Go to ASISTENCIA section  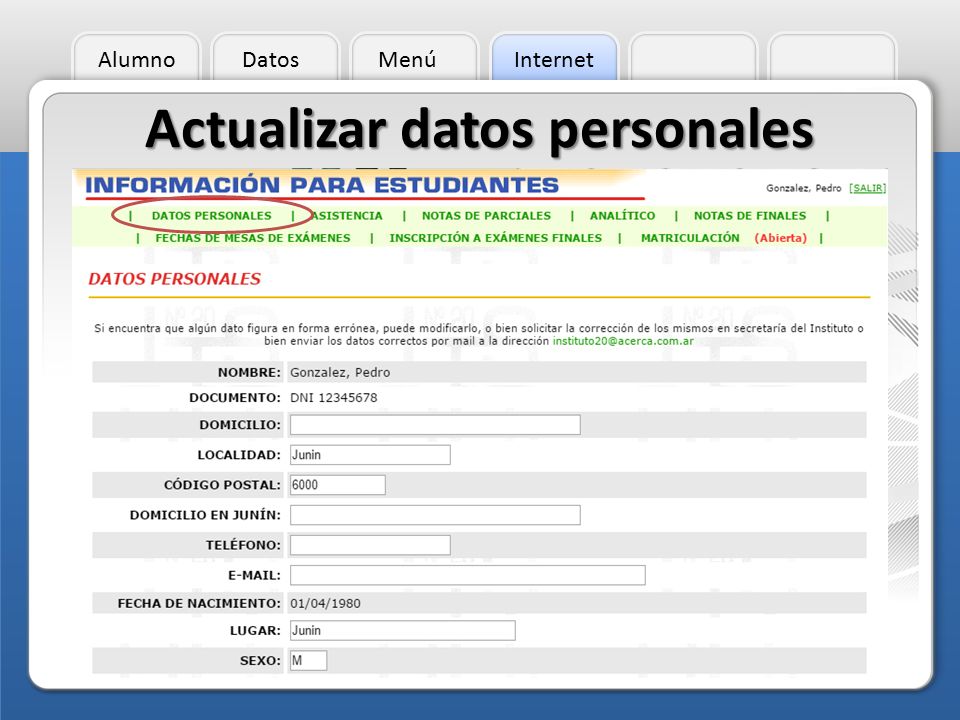(347, 216)
